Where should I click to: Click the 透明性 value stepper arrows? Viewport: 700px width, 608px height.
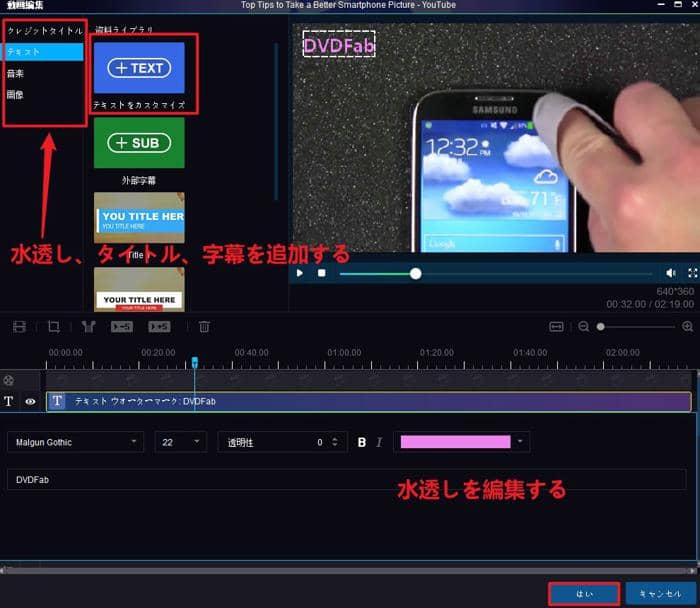click(x=335, y=442)
